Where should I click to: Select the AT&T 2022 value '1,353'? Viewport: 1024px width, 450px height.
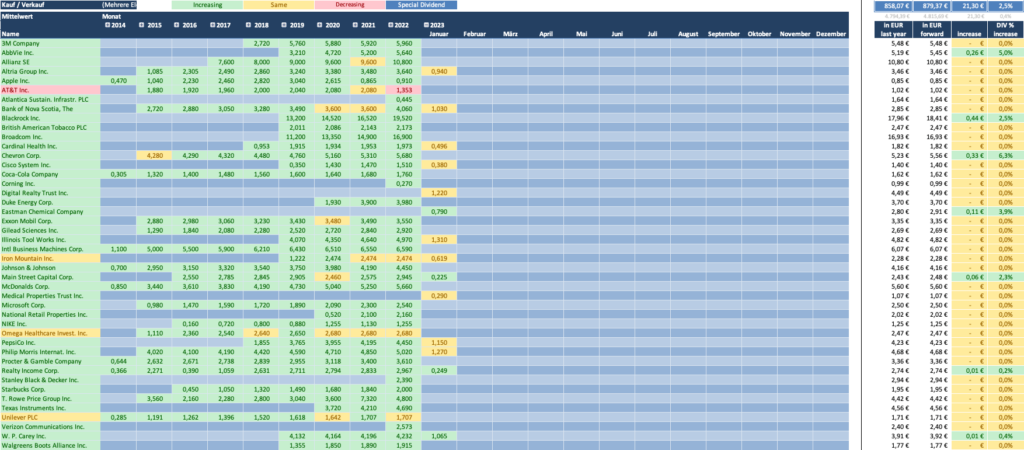coord(404,90)
